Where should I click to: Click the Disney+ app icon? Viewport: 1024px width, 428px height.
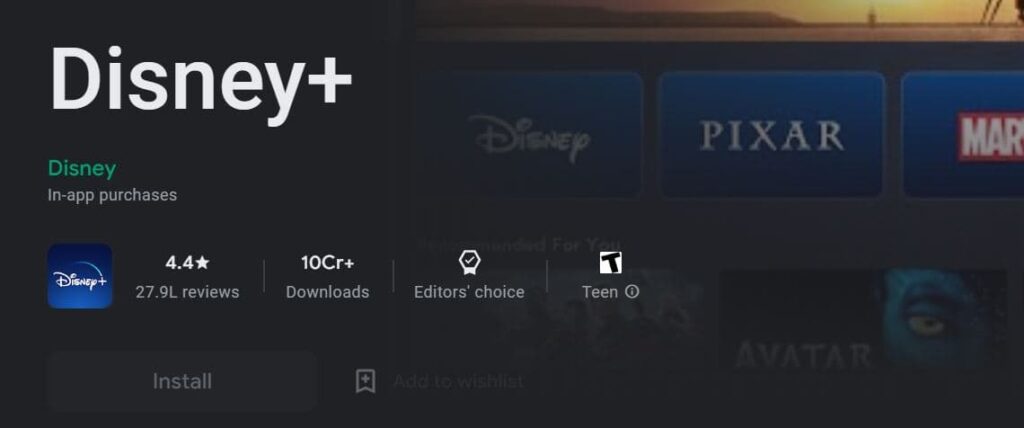pyautogui.click(x=80, y=276)
